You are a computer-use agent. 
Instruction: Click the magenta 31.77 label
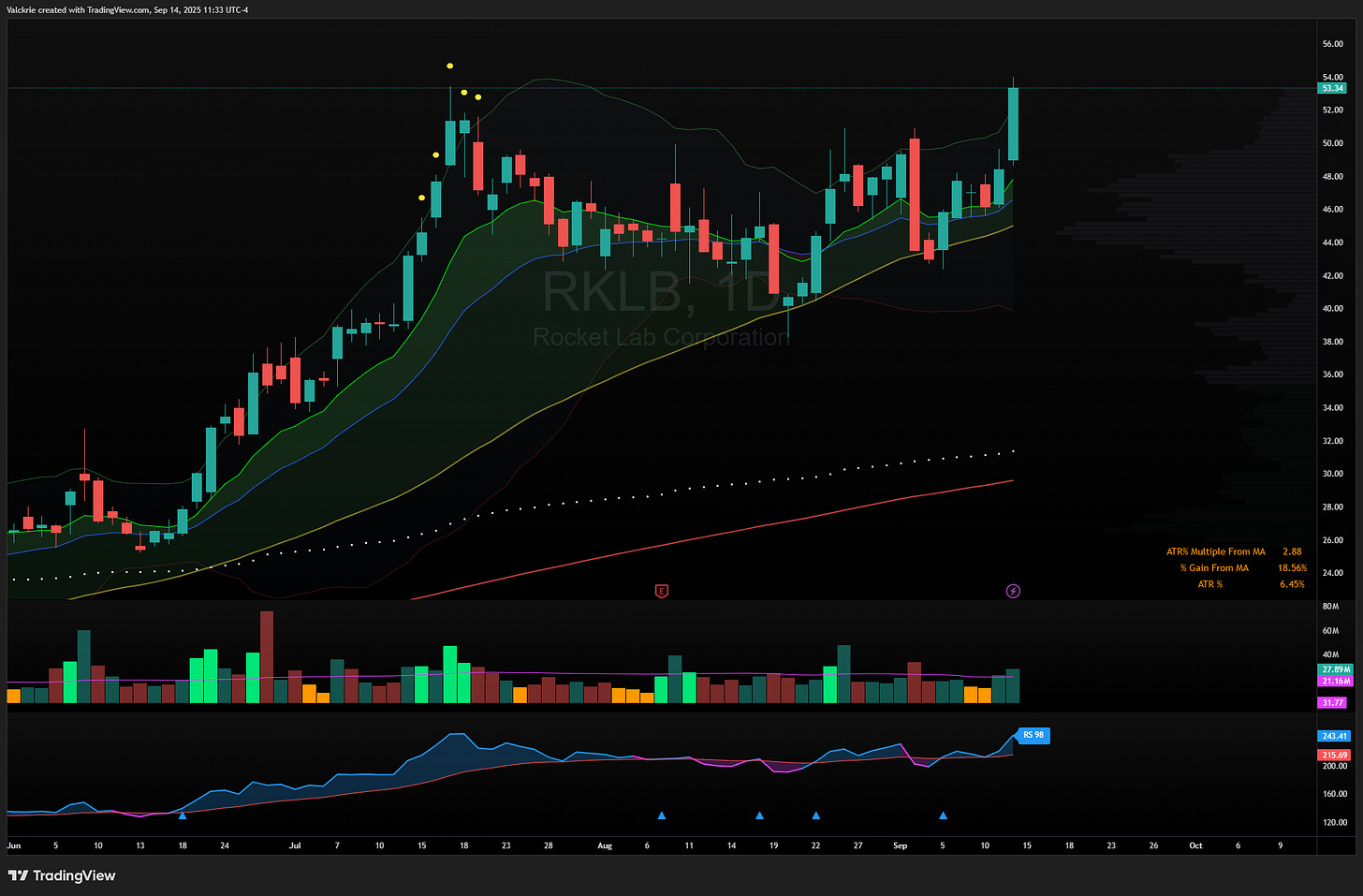pyautogui.click(x=1332, y=702)
